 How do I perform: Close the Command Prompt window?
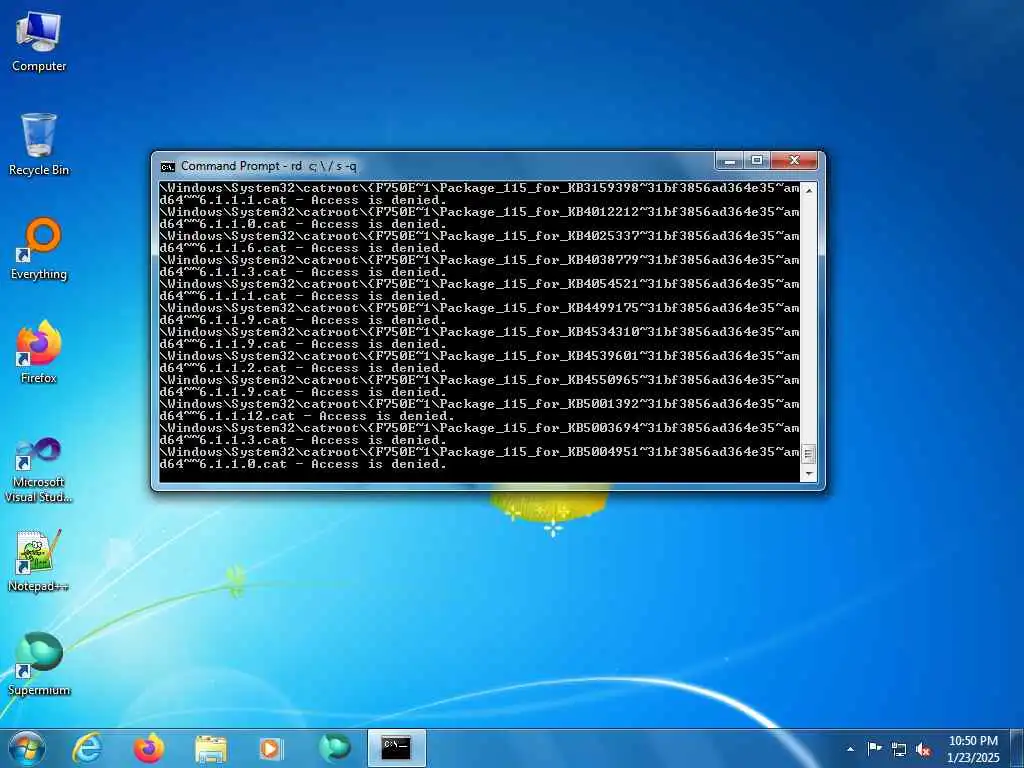tap(794, 160)
